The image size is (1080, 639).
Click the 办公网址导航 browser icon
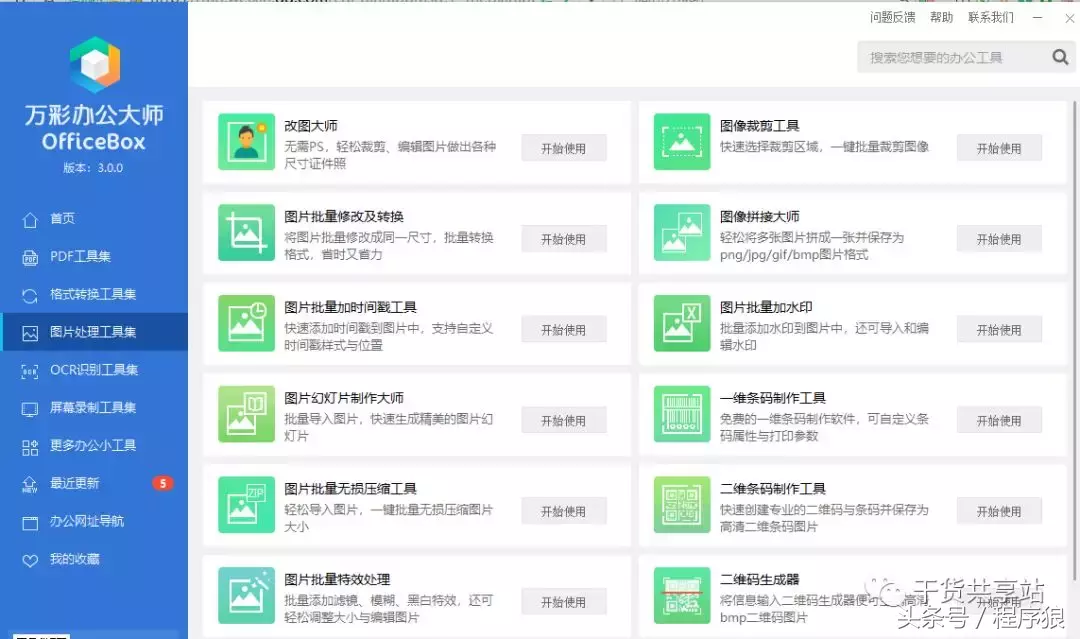click(x=30, y=523)
